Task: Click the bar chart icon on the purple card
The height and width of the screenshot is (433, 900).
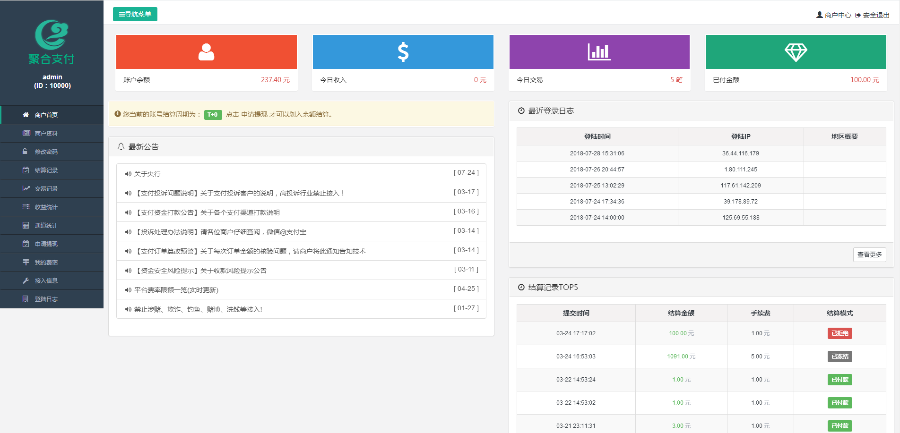Action: coord(599,52)
